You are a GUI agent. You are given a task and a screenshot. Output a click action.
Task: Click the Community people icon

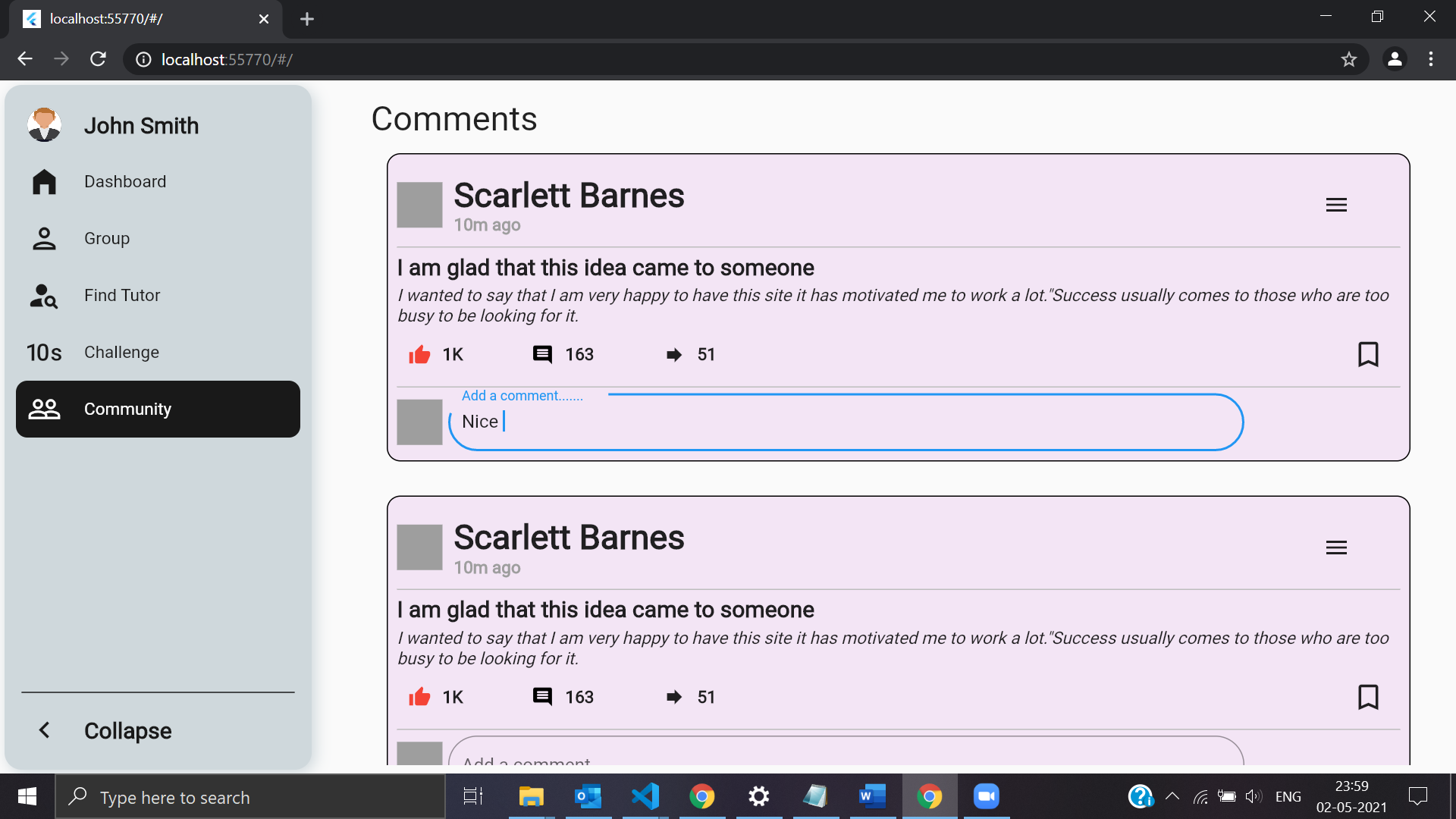tap(44, 409)
